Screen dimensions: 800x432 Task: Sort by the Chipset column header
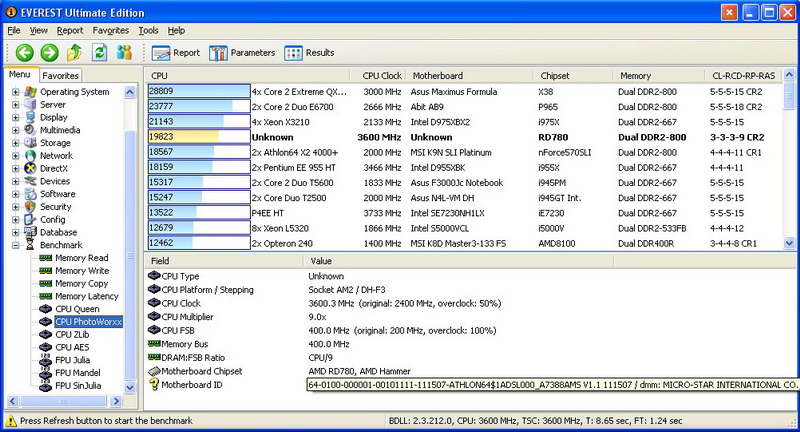point(572,75)
